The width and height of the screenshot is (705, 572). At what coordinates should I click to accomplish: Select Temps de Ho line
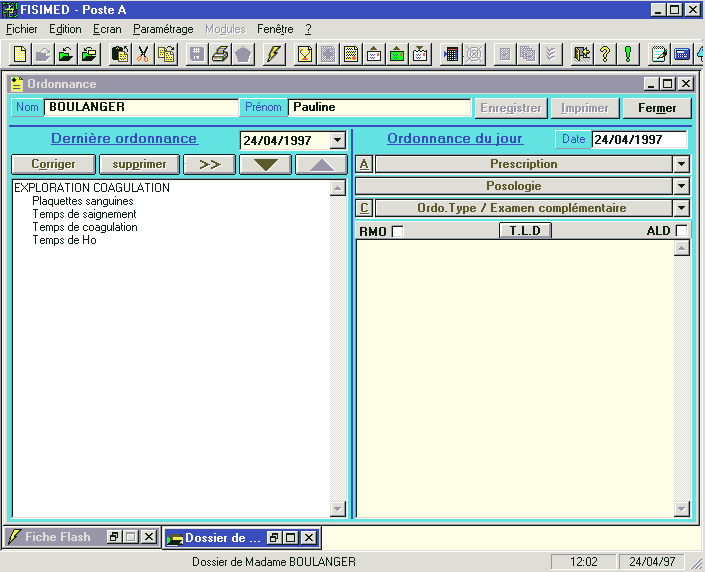[x=64, y=240]
